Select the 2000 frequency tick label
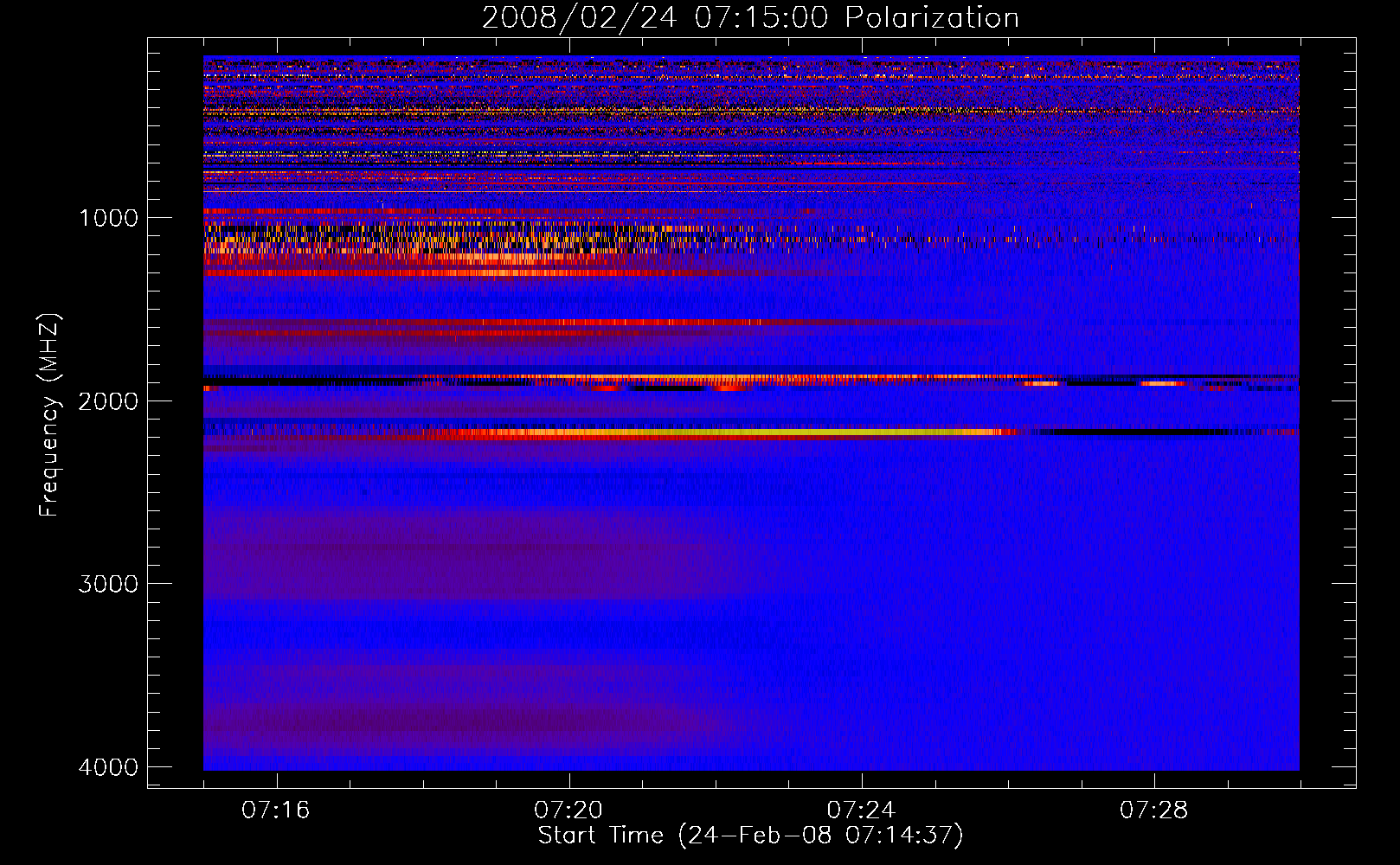This screenshot has height=865, width=1400. coord(108,401)
